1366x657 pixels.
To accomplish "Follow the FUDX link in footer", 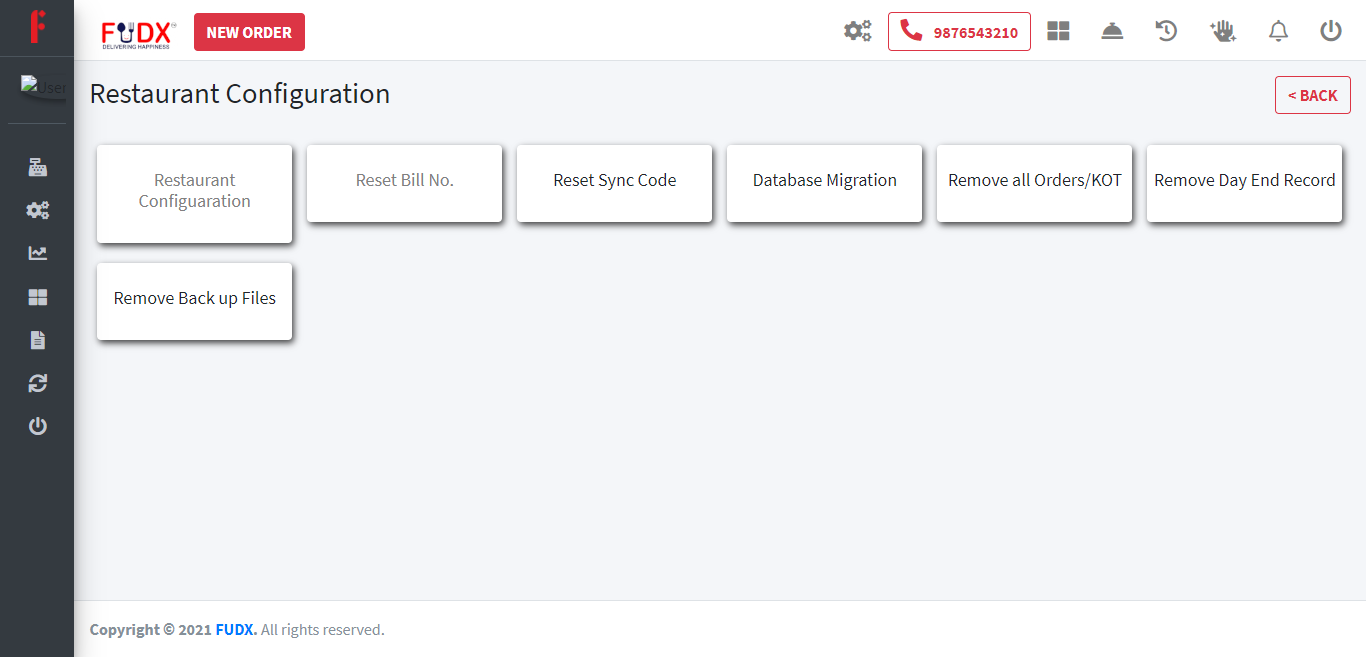I will (x=236, y=630).
